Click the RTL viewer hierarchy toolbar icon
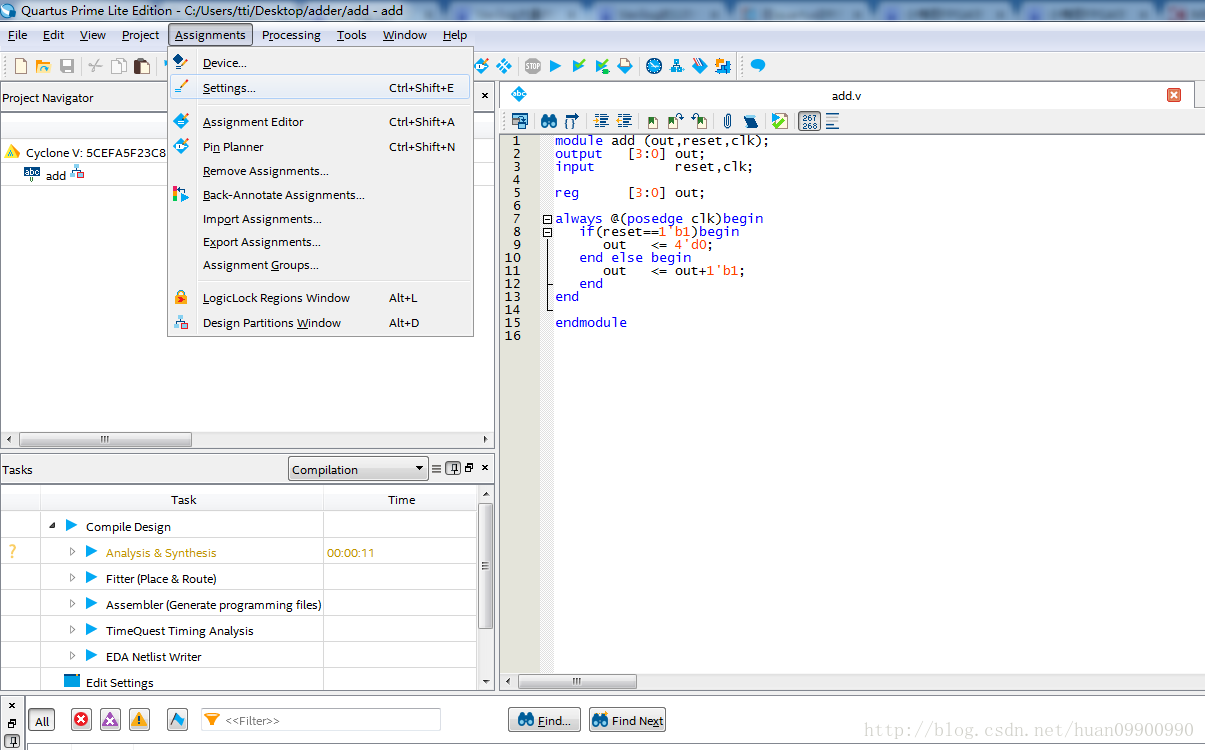Viewport: 1205px width, 750px height. 677,66
